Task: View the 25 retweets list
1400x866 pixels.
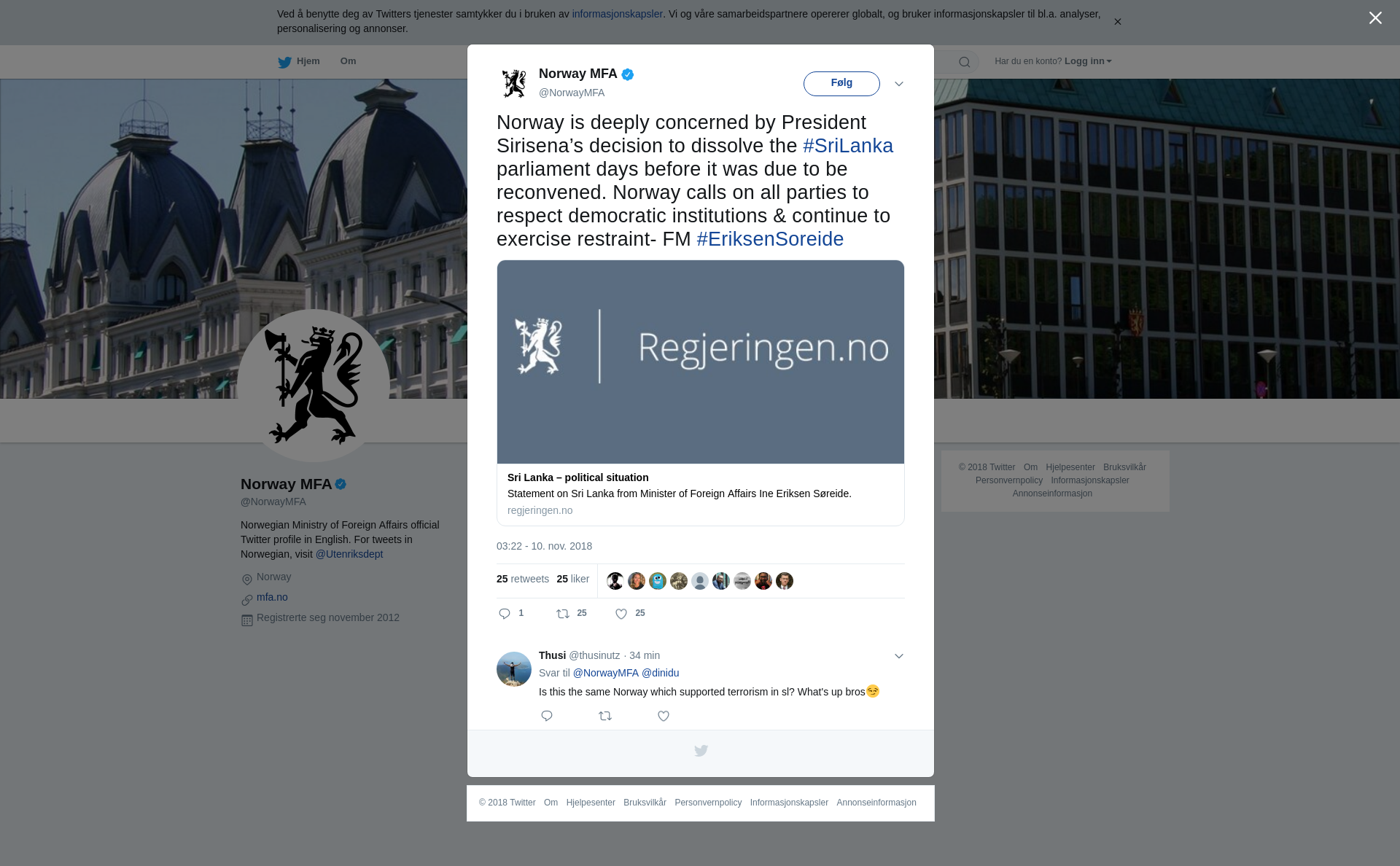Action: tap(523, 579)
